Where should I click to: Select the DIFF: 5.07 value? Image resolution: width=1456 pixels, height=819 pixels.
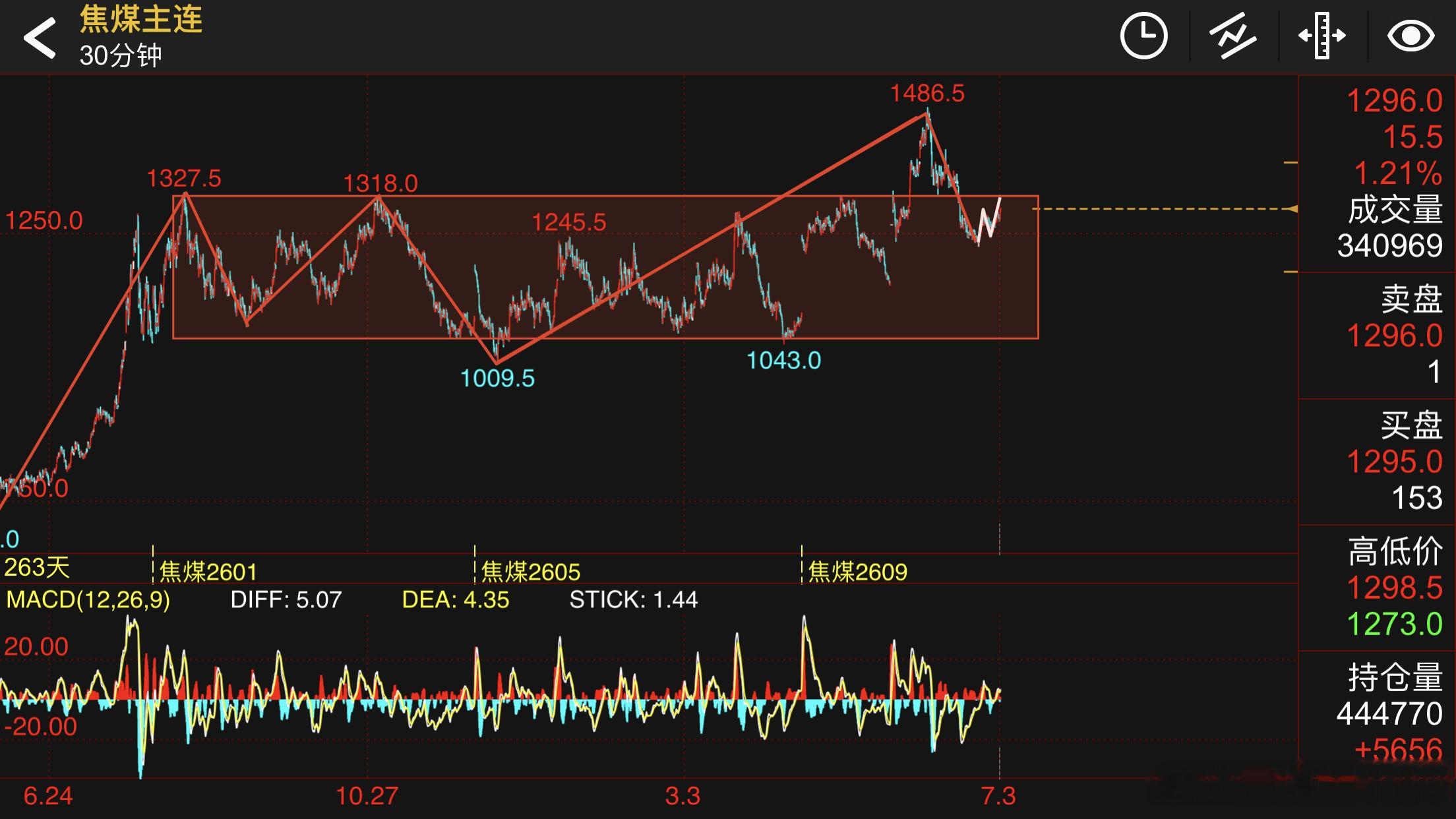[286, 600]
